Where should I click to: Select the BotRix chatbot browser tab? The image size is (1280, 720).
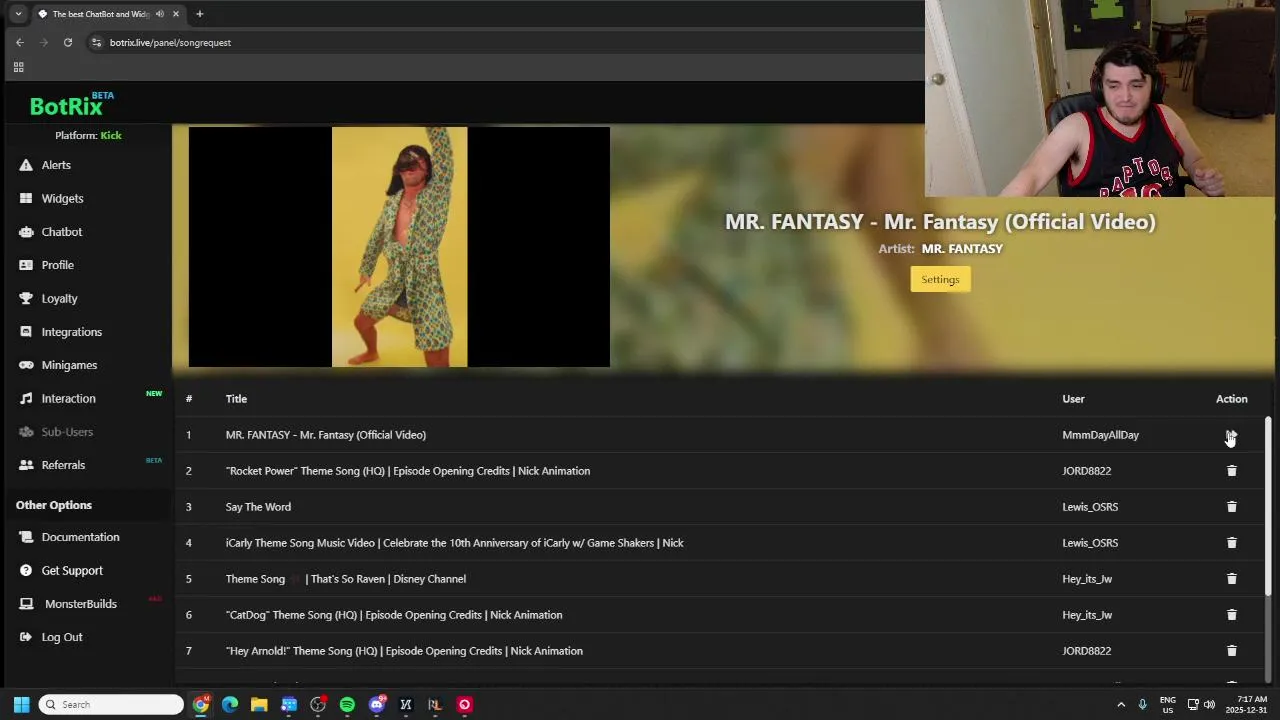point(100,14)
